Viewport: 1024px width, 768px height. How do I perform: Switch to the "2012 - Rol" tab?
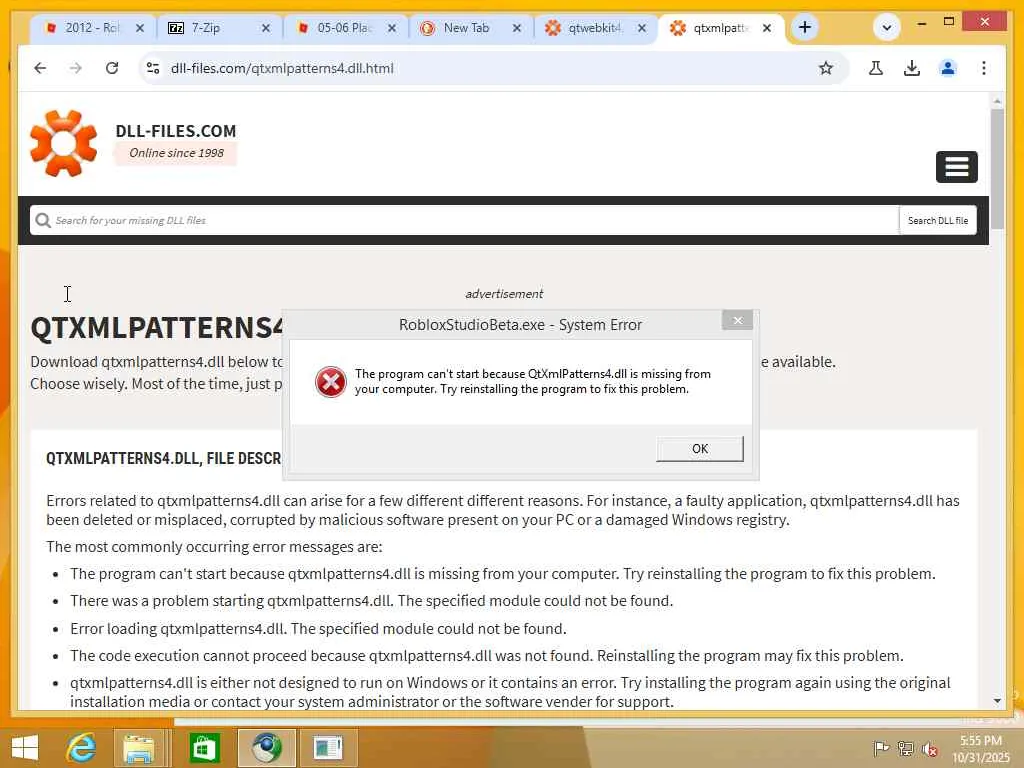click(91, 27)
